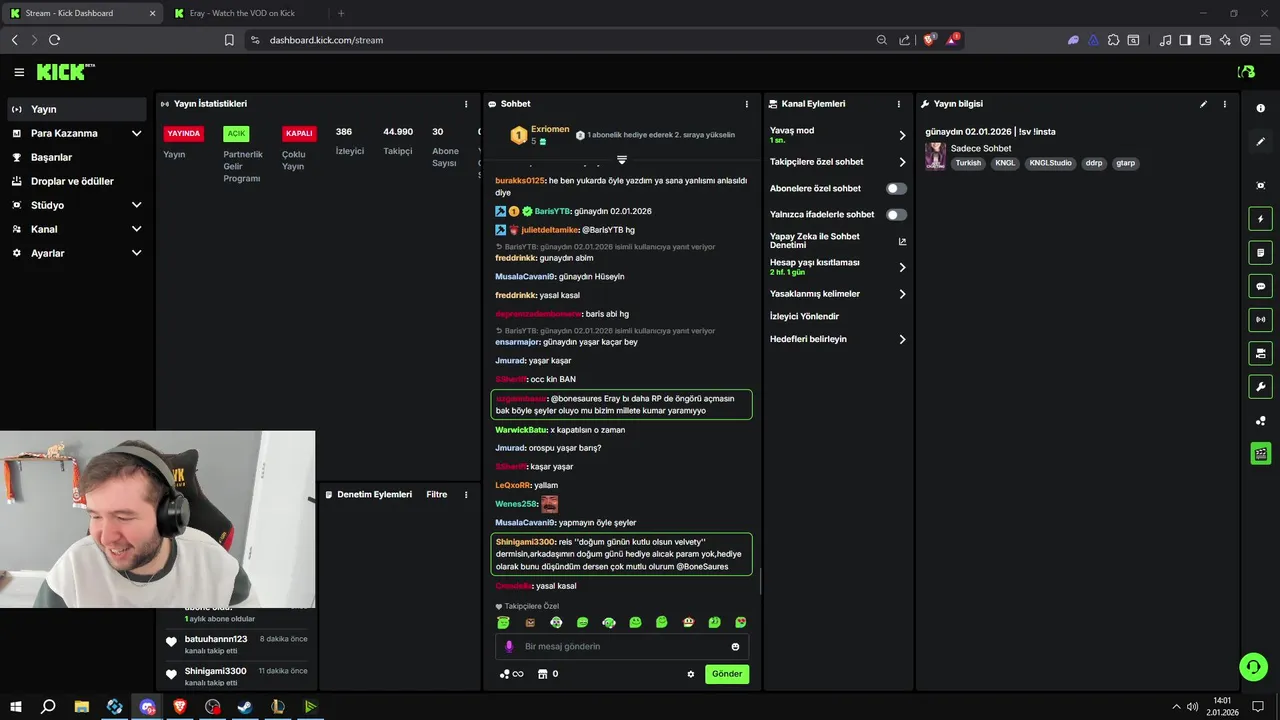
Task: Open Hedefleri belirleyin settings
Action: coord(838,339)
